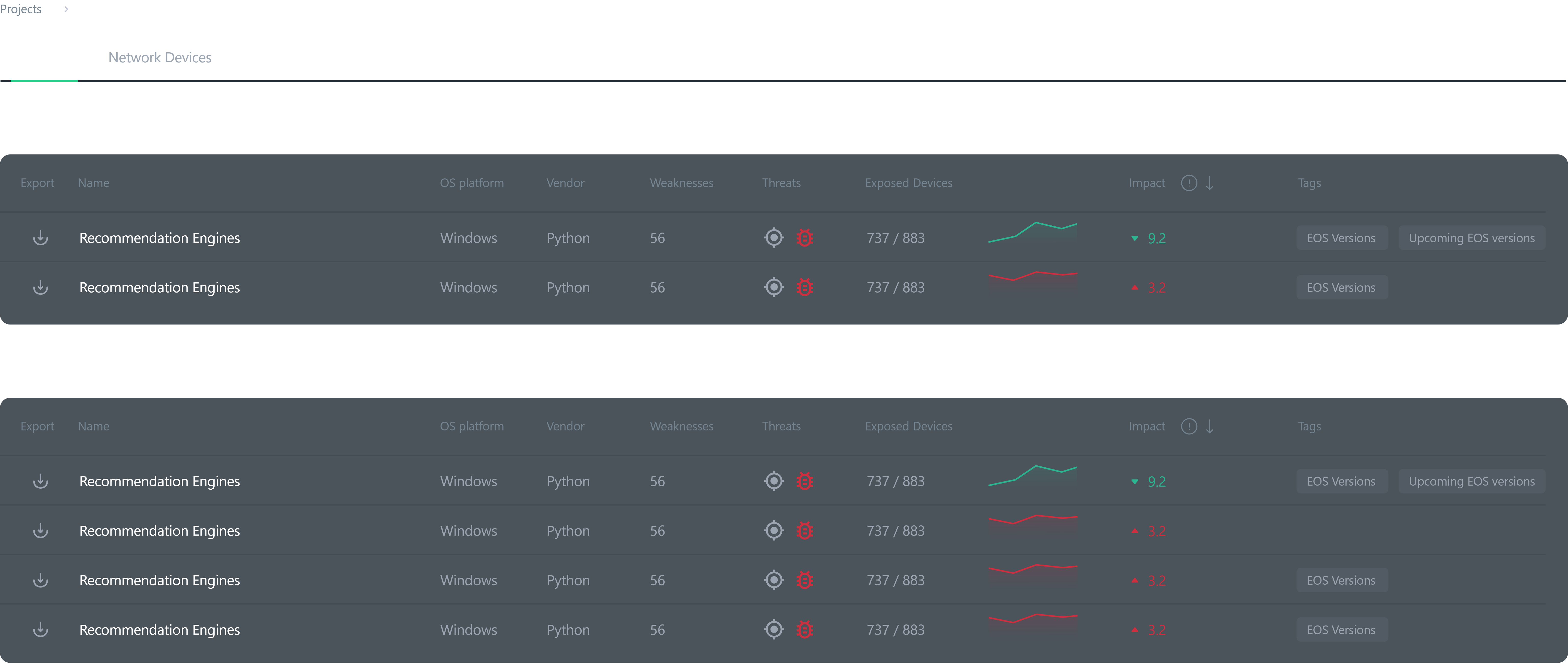
Task: Open Recommendation Engines in the top table's 9.2 row
Action: (x=160, y=238)
